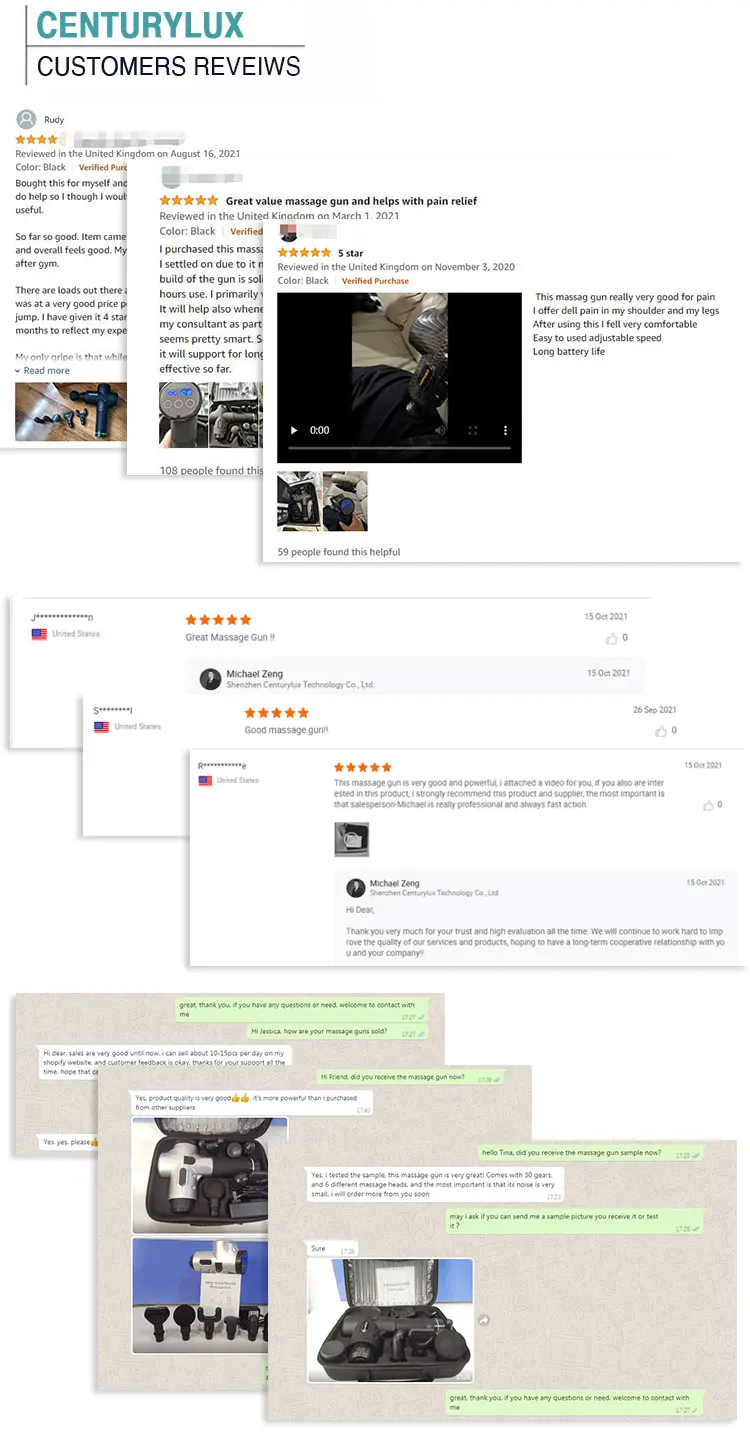750x1438 pixels.
Task: Click Rudy's profile avatar icon
Action: tap(25, 119)
